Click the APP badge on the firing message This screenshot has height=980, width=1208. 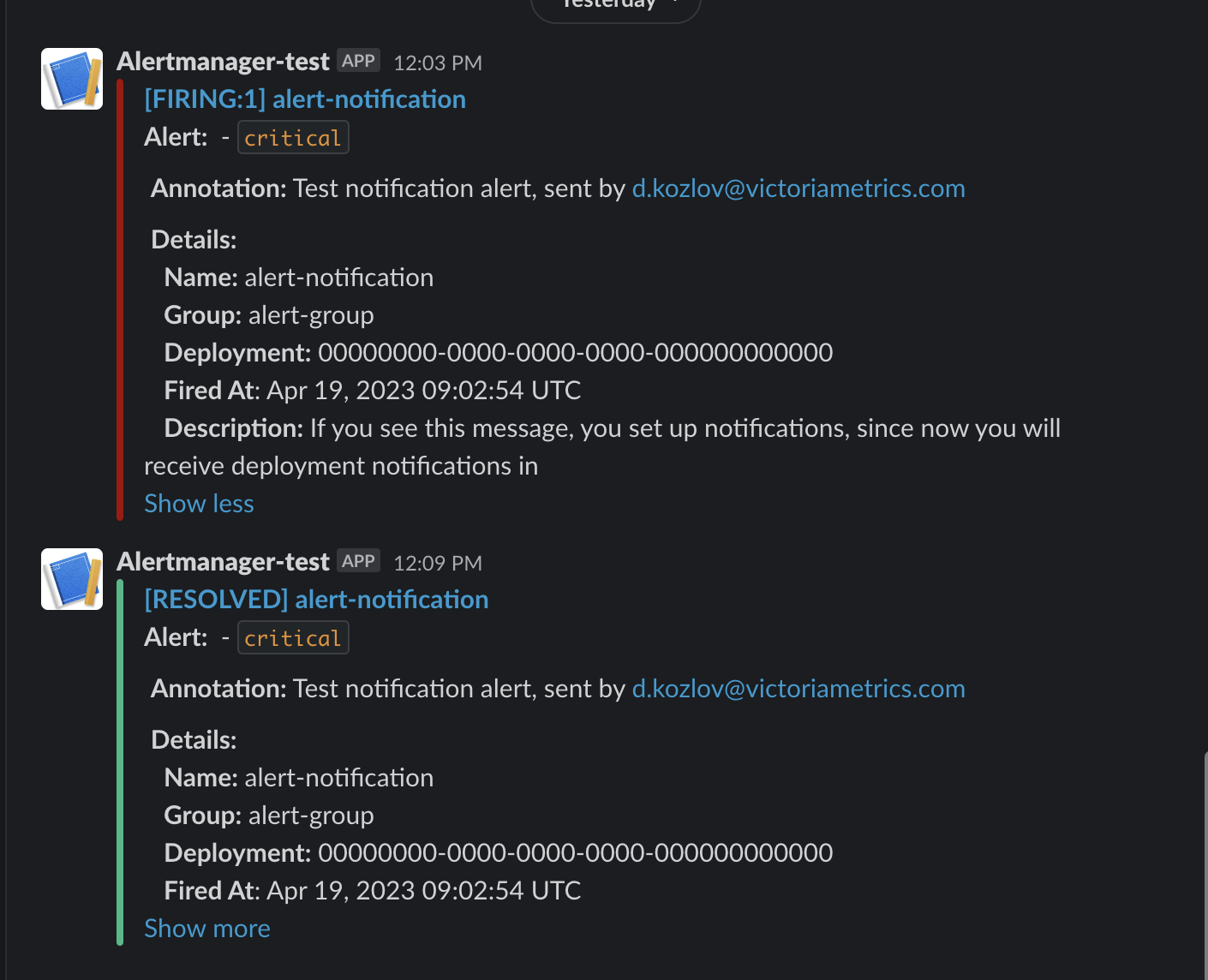point(358,61)
